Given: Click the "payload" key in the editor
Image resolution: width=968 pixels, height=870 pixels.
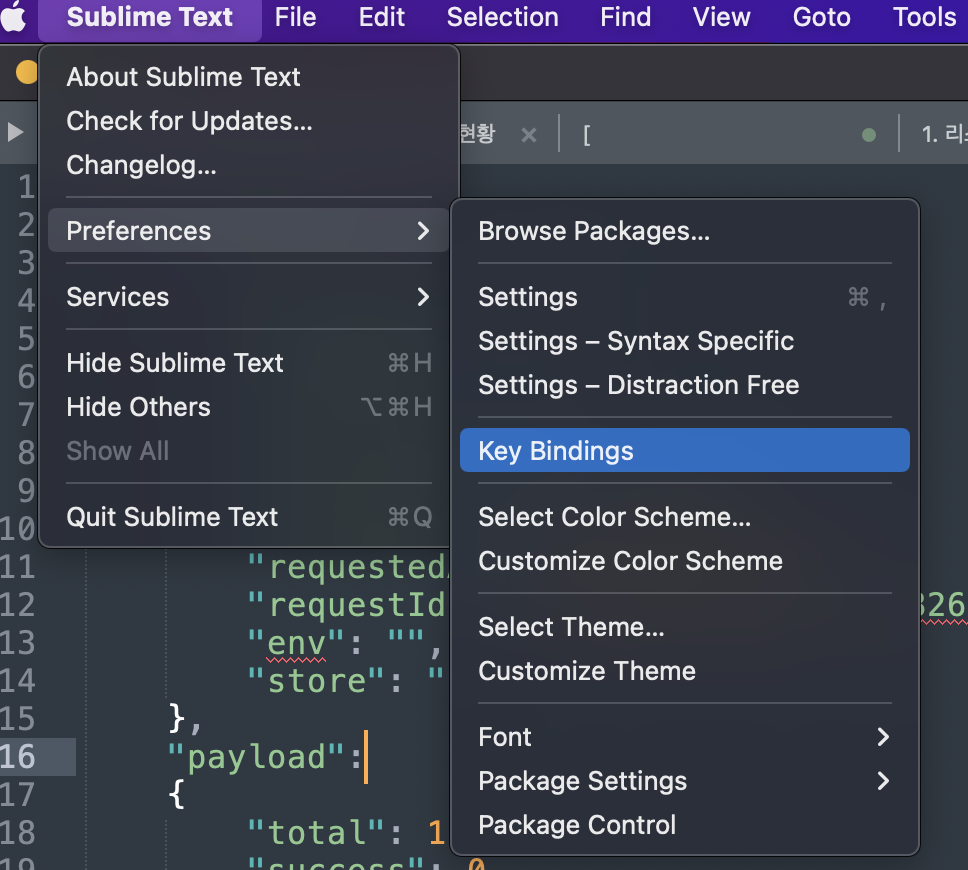Looking at the screenshot, I should click(256, 756).
